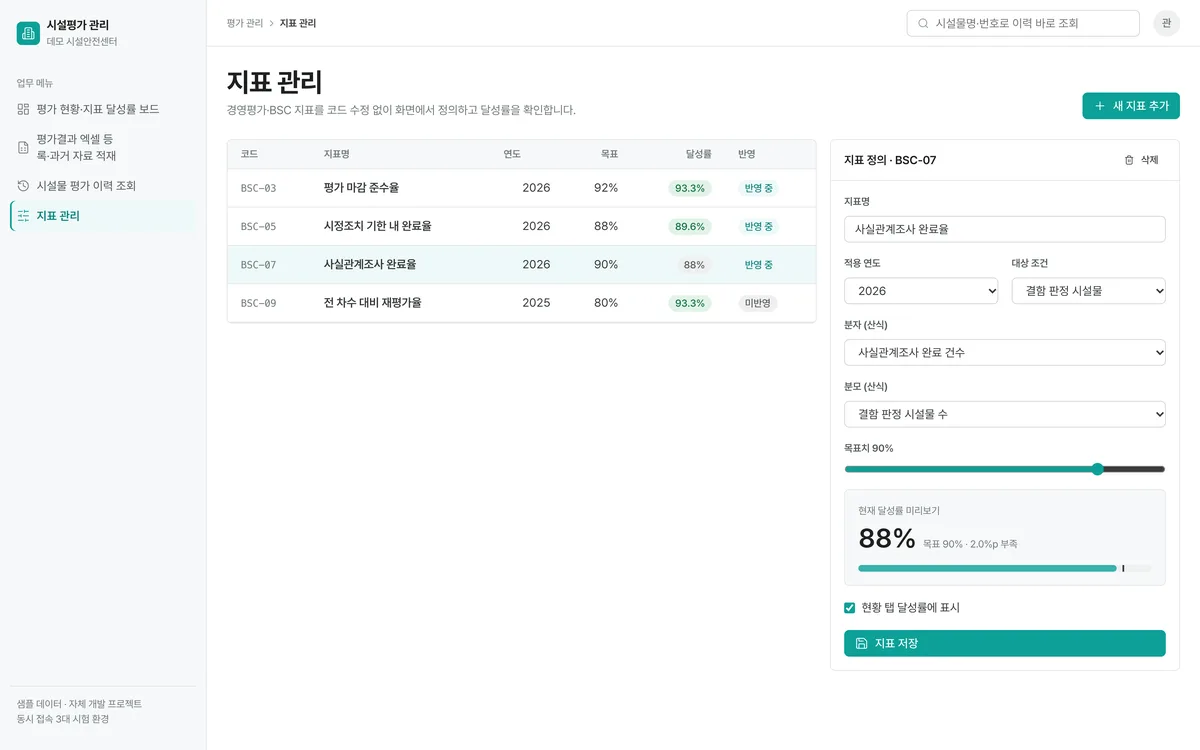Click the 연도 column header

pos(512,154)
